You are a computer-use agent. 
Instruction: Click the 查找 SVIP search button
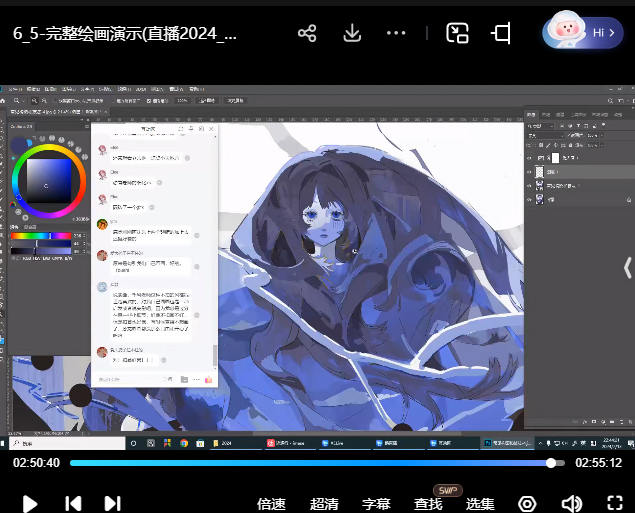(429, 503)
